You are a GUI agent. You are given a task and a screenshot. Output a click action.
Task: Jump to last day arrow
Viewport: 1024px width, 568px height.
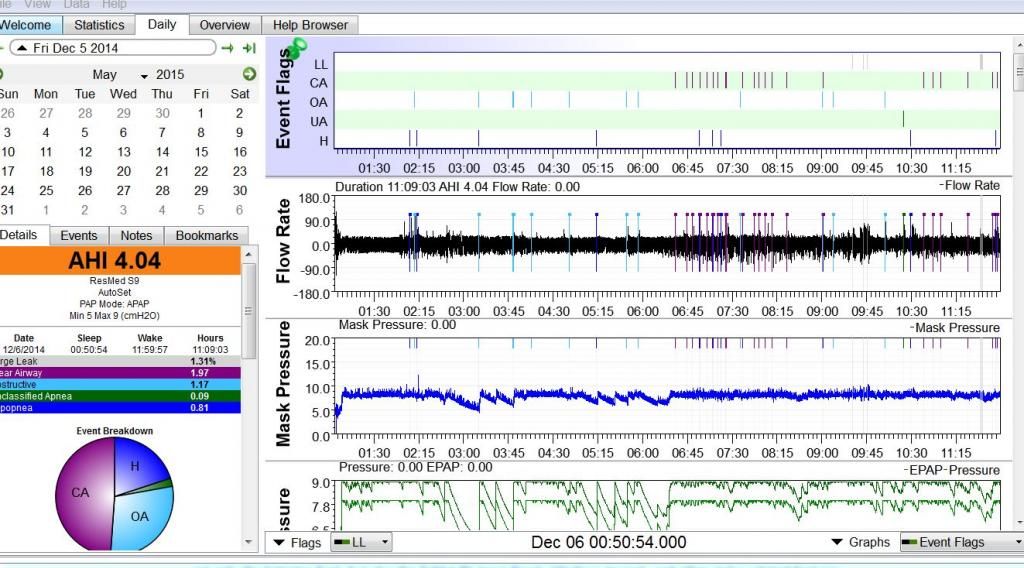(x=249, y=48)
